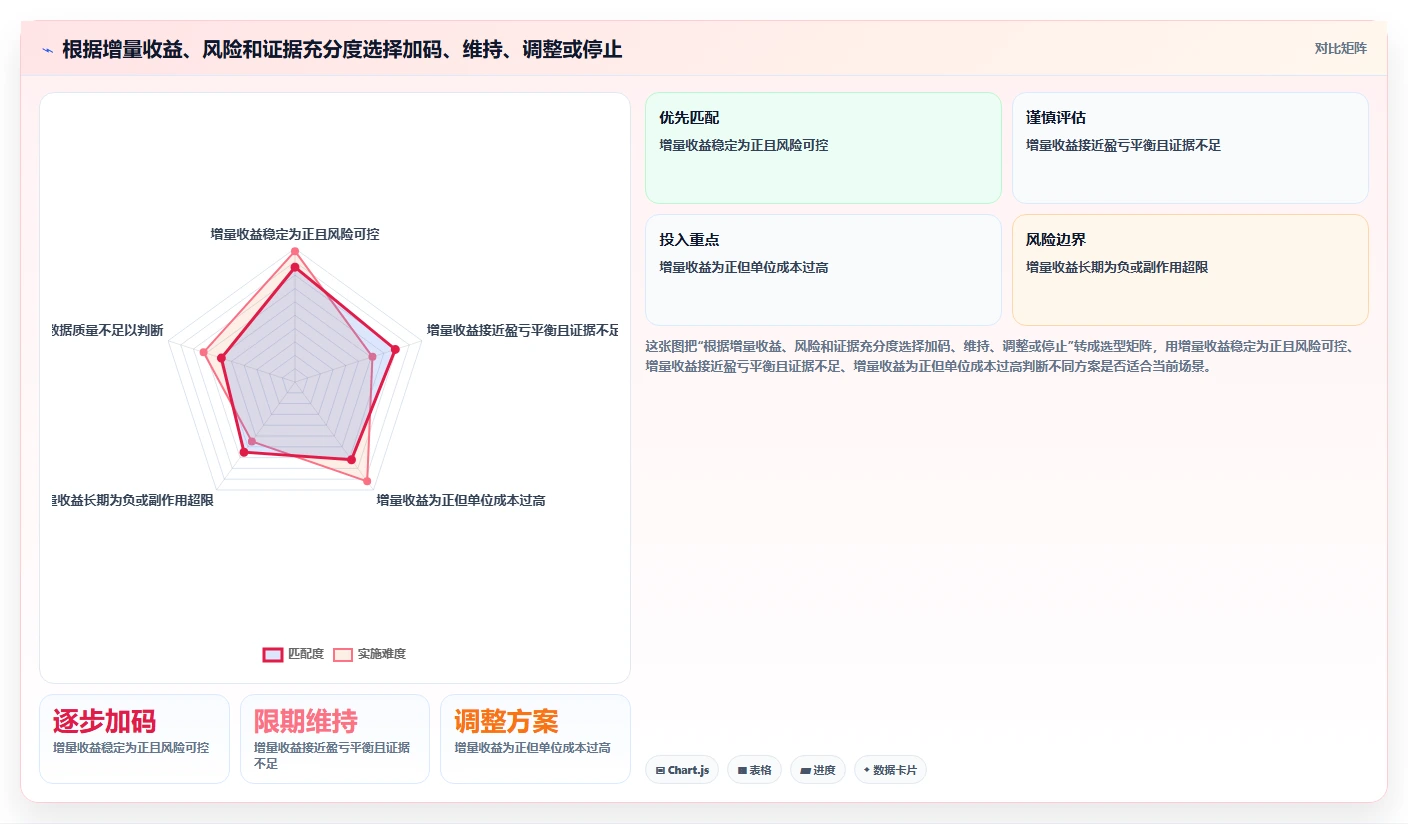Click radar axis label 增量收益为正但单位成本过高
This screenshot has width=1408, height=824.
(460, 500)
